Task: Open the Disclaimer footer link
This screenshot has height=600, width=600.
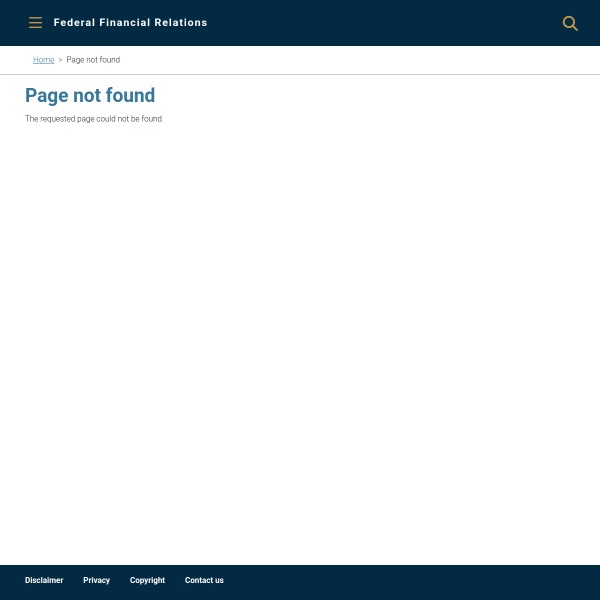Action: [x=44, y=580]
